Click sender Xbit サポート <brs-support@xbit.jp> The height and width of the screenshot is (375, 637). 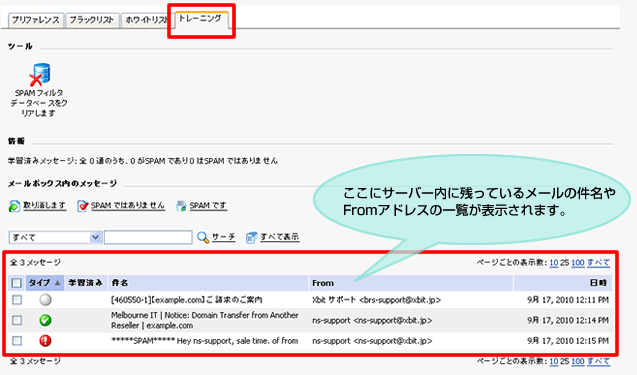(377, 300)
